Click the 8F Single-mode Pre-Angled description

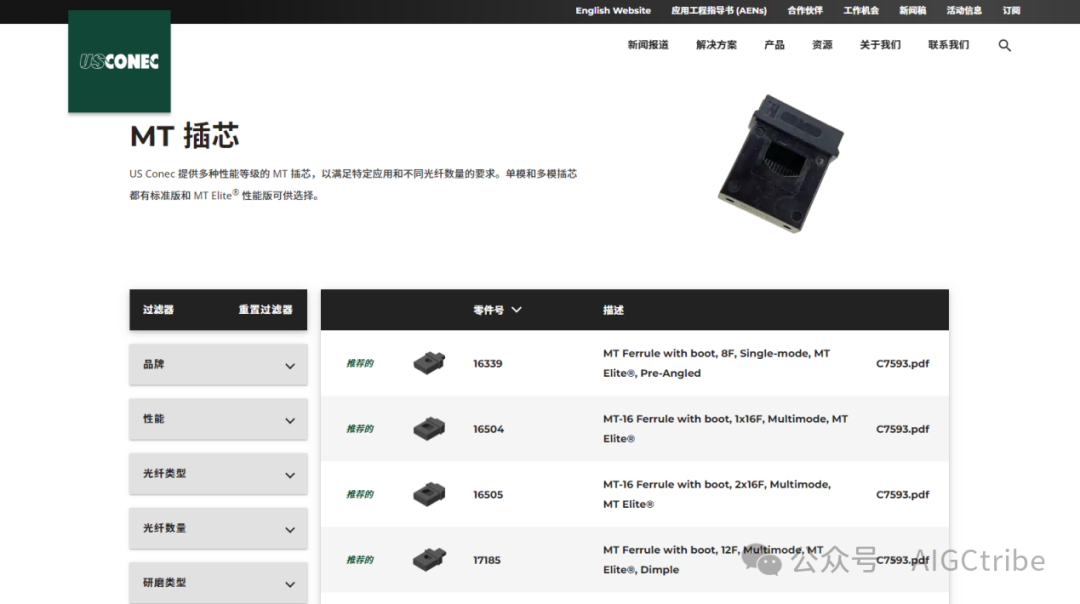716,363
